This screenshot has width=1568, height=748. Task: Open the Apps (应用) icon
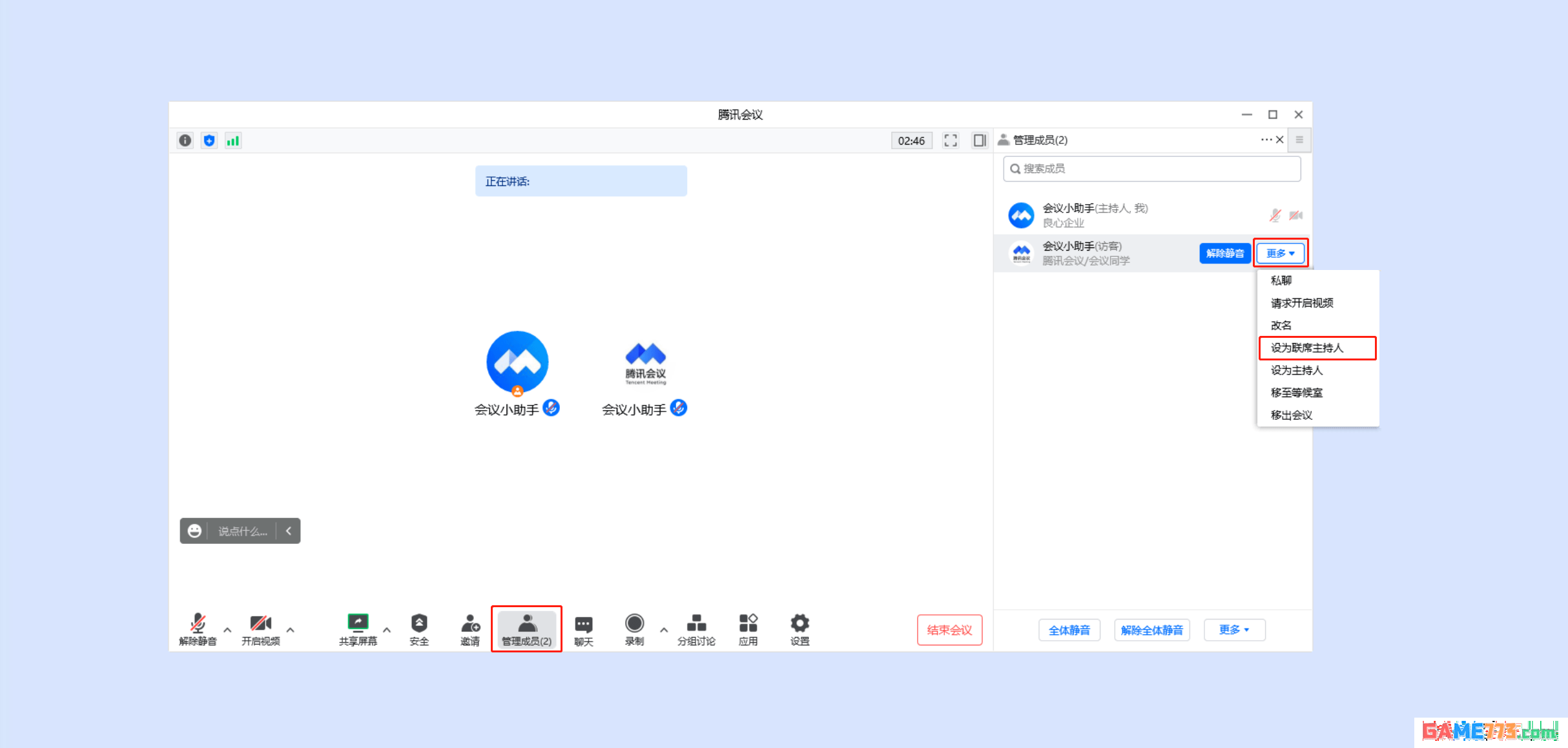[x=748, y=629]
